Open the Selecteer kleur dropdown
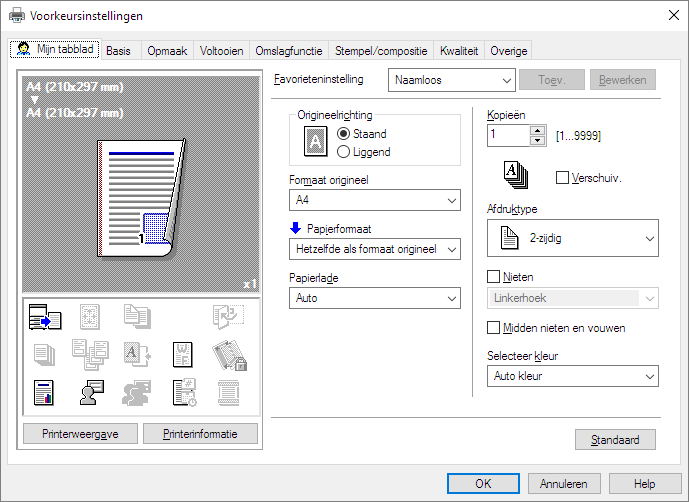This screenshot has height=502, width=689. (573, 376)
